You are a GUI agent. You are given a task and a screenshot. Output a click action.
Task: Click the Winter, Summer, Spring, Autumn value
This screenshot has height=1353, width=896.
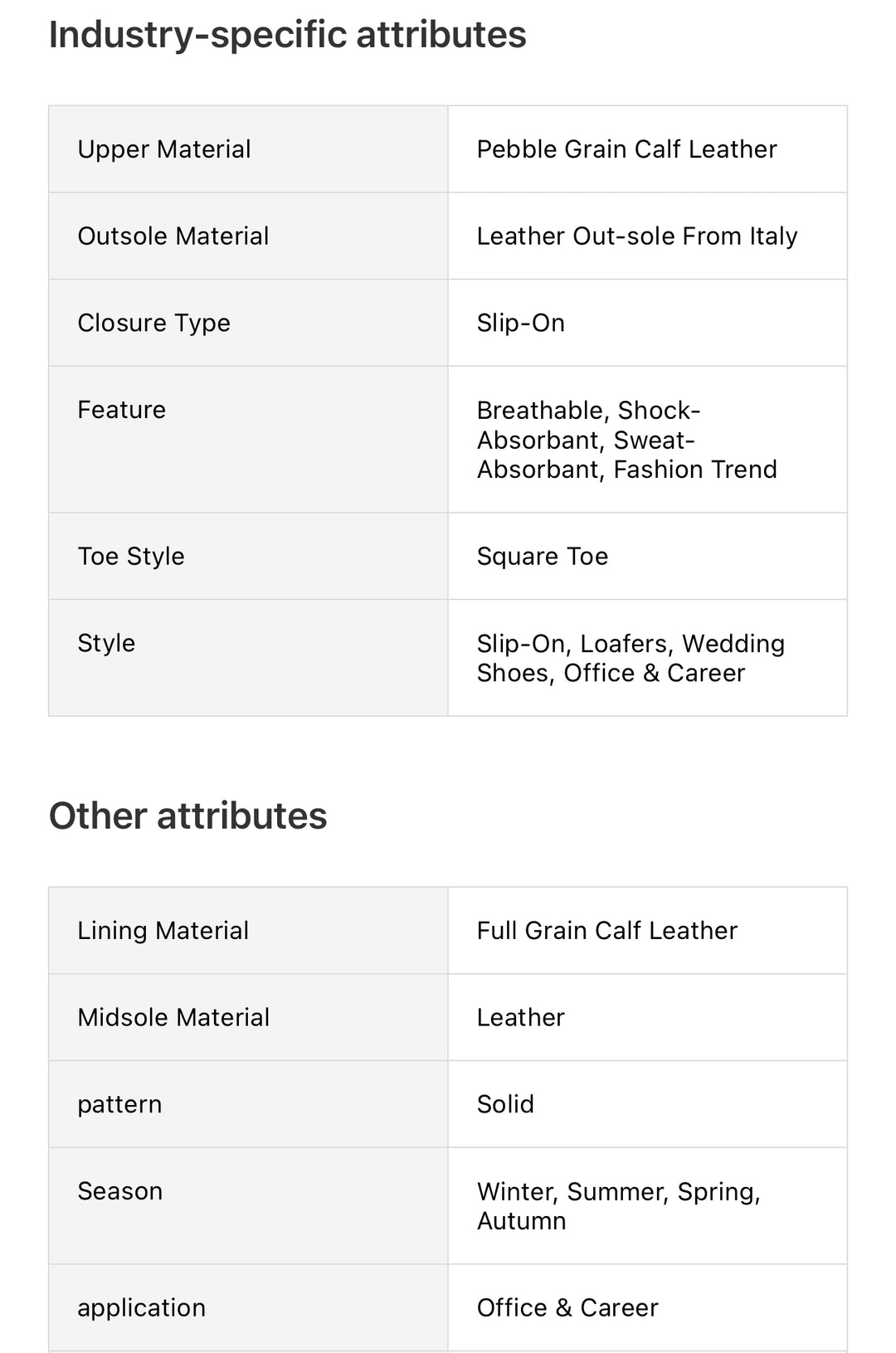[618, 1206]
